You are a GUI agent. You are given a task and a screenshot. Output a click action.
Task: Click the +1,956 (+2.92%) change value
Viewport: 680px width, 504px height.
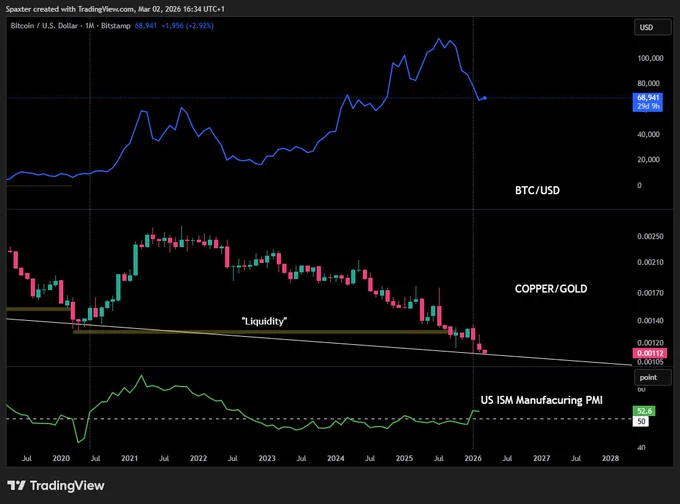tap(187, 26)
